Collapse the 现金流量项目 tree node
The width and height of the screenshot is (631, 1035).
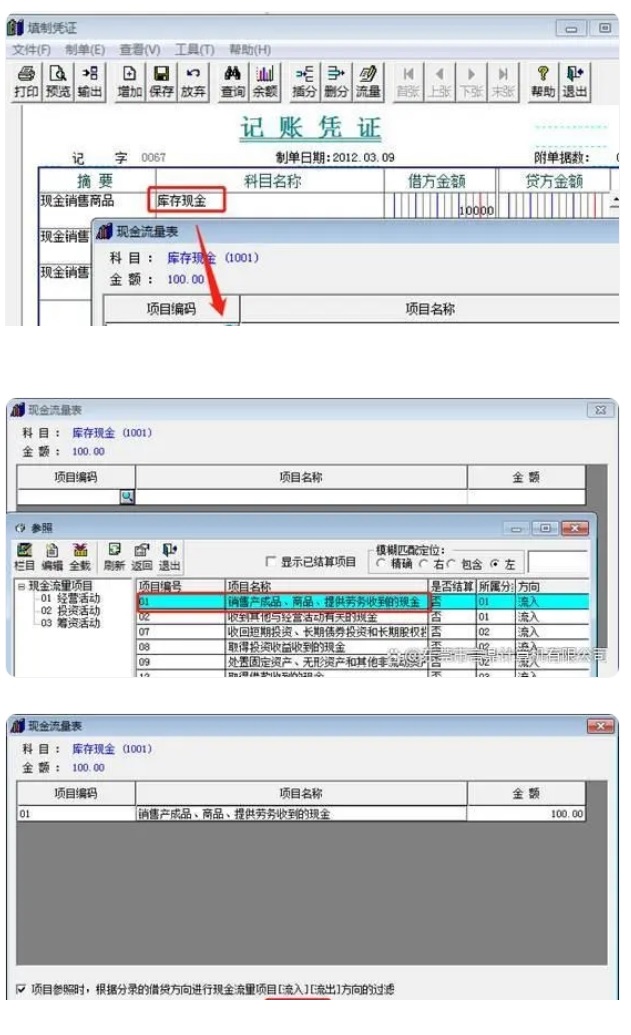pyautogui.click(x=21, y=586)
